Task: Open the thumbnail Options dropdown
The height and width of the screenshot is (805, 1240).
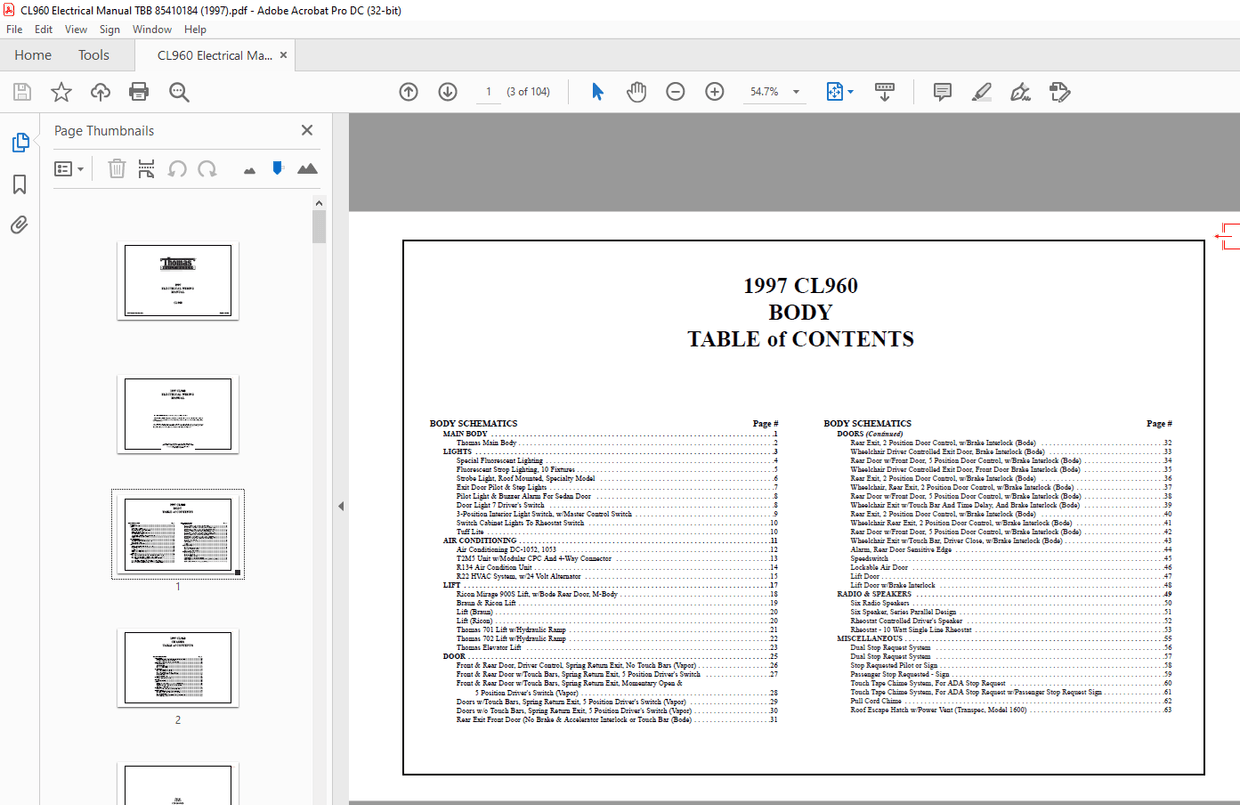Action: (69, 168)
